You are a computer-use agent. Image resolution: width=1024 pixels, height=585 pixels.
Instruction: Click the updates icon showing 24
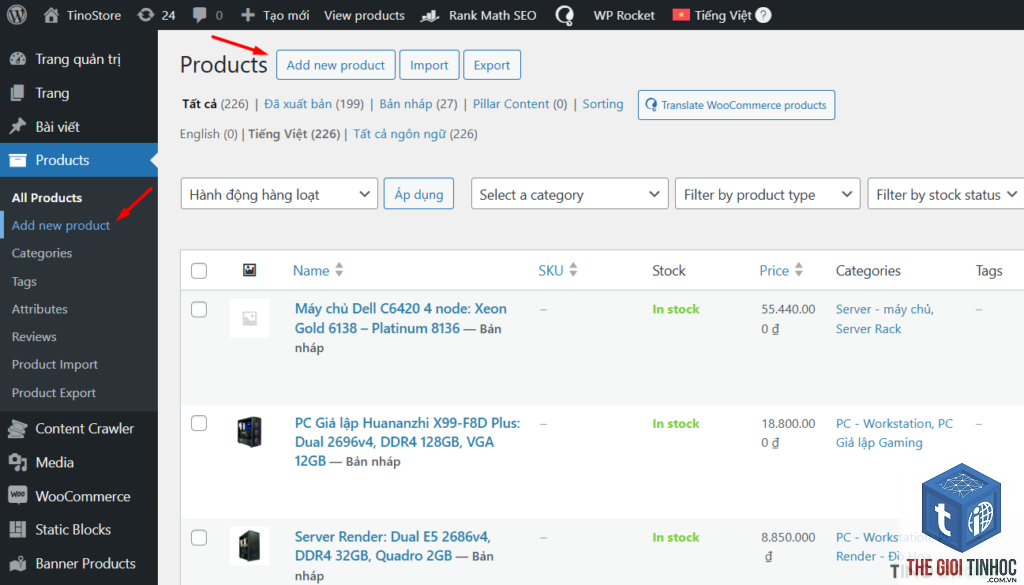coord(146,15)
